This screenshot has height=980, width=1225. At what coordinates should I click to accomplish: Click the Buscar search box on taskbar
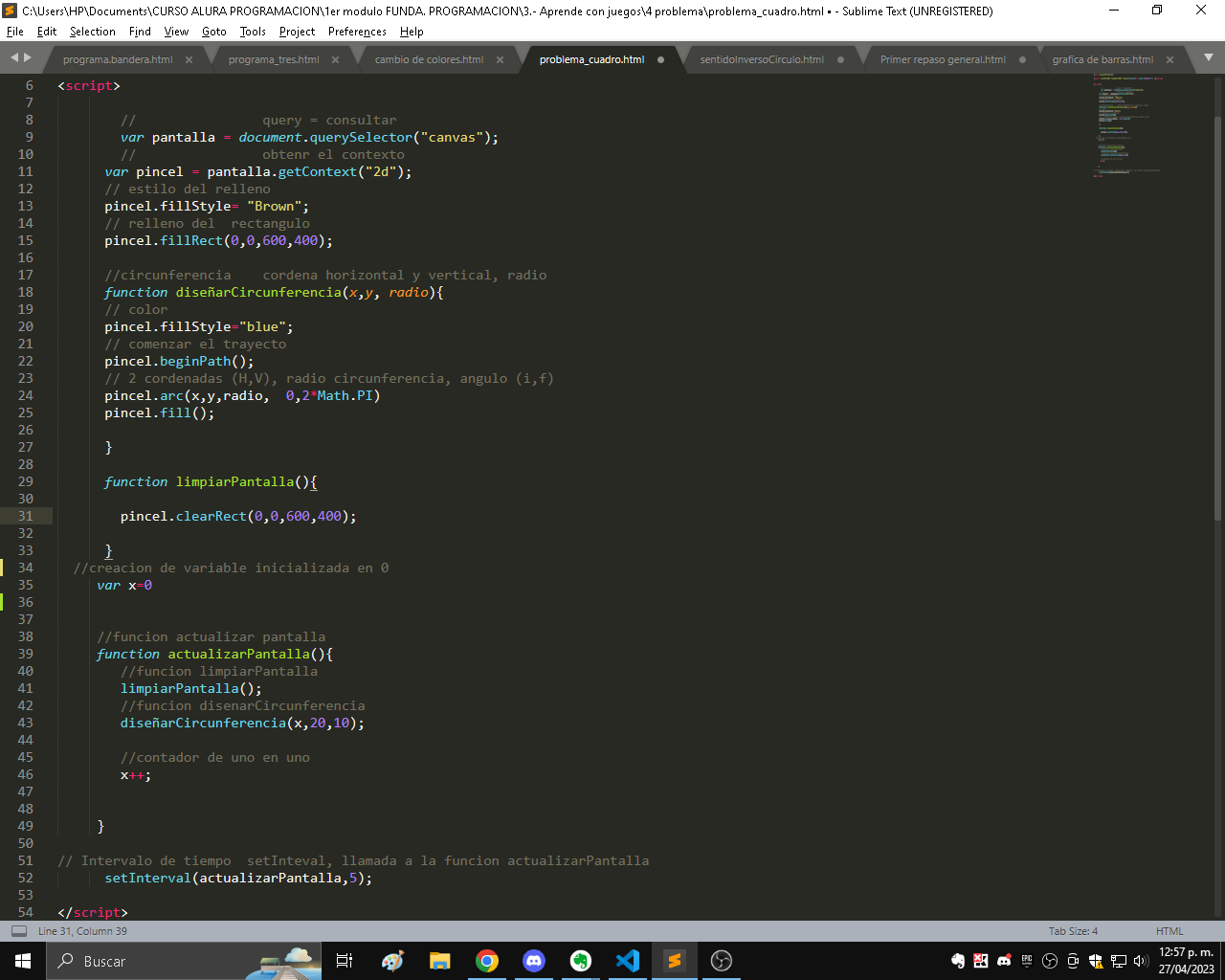184,961
